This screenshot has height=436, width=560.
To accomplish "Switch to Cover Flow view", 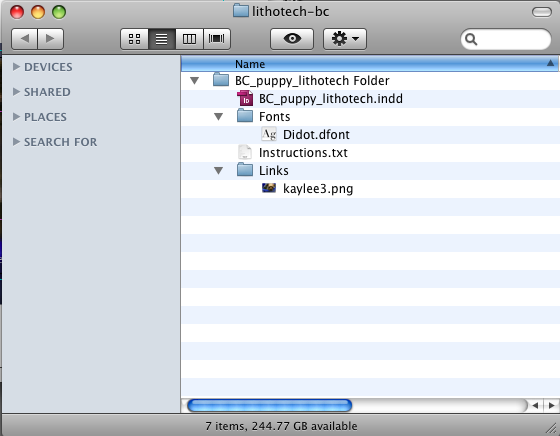I will [x=217, y=39].
